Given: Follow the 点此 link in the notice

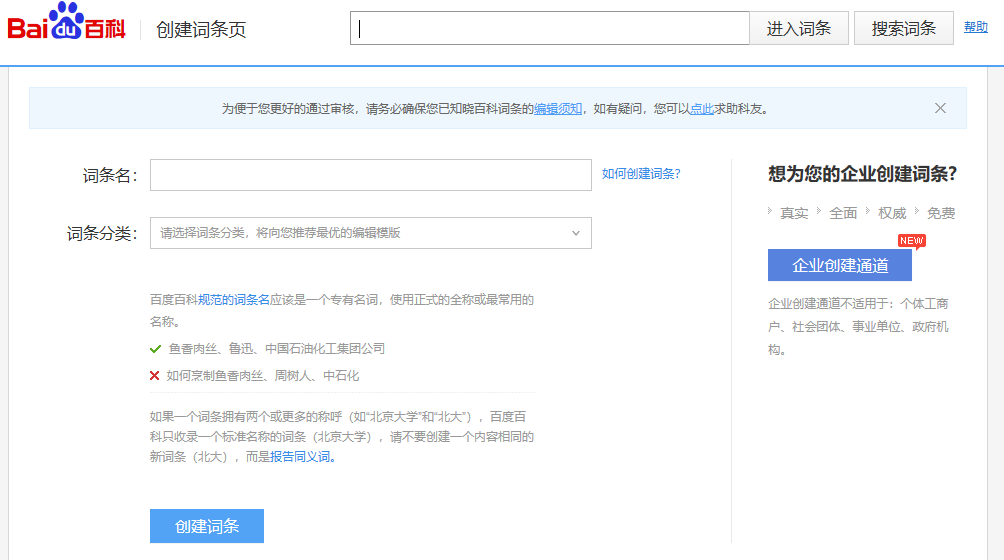Looking at the screenshot, I should 701,109.
